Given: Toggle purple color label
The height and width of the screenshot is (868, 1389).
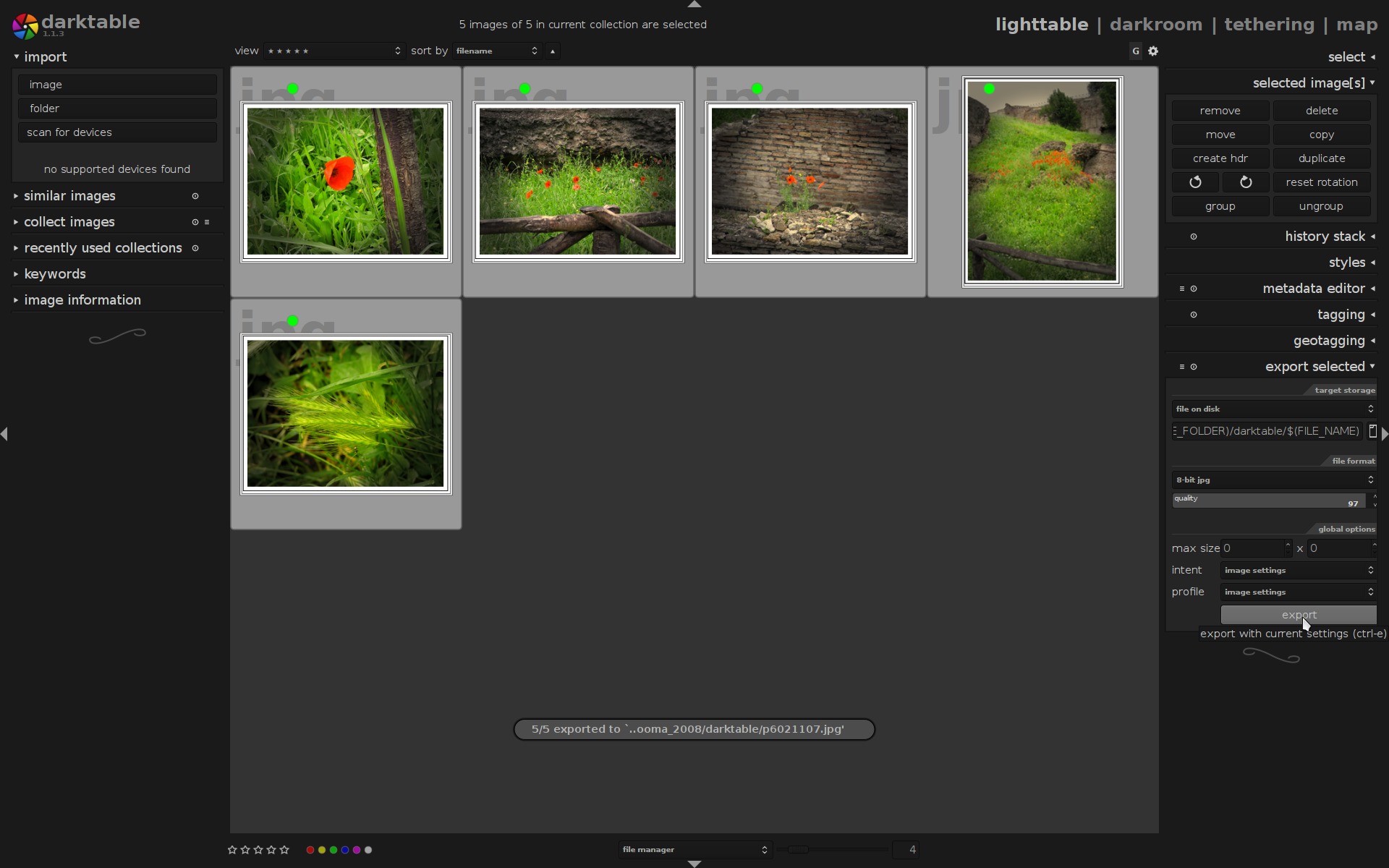Looking at the screenshot, I should (x=357, y=850).
